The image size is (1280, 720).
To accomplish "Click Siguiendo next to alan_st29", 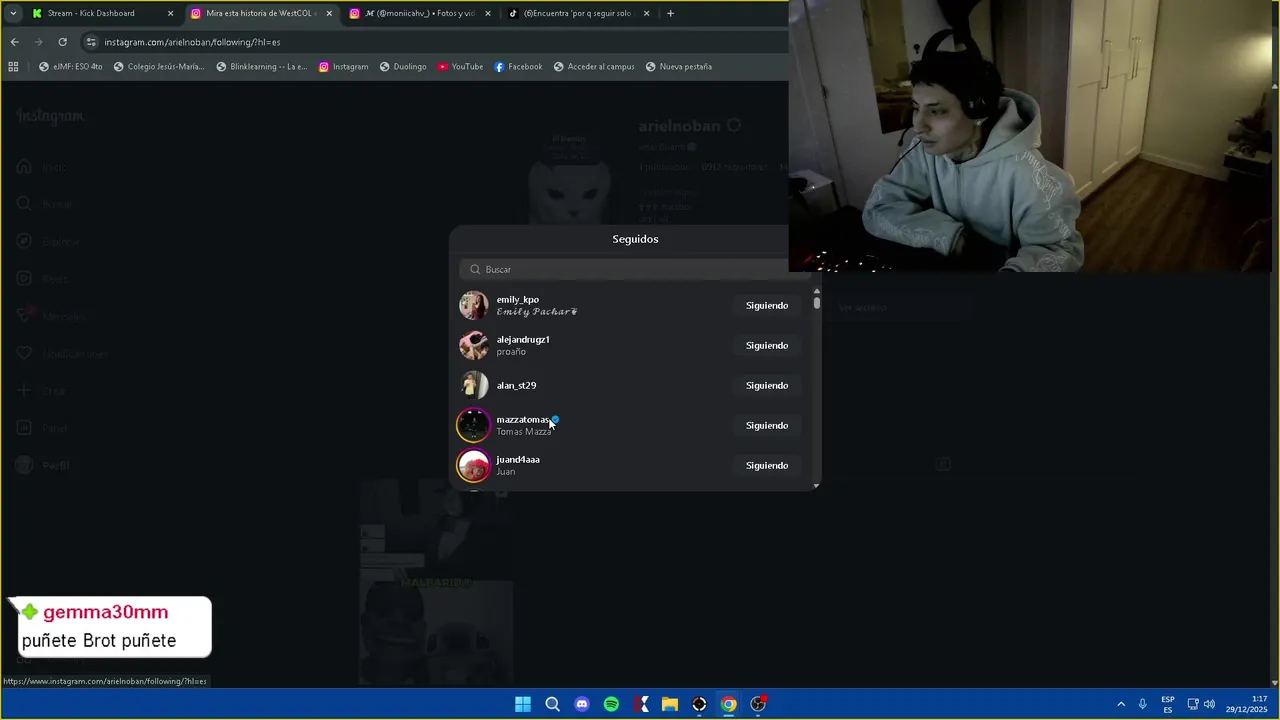I will [767, 385].
